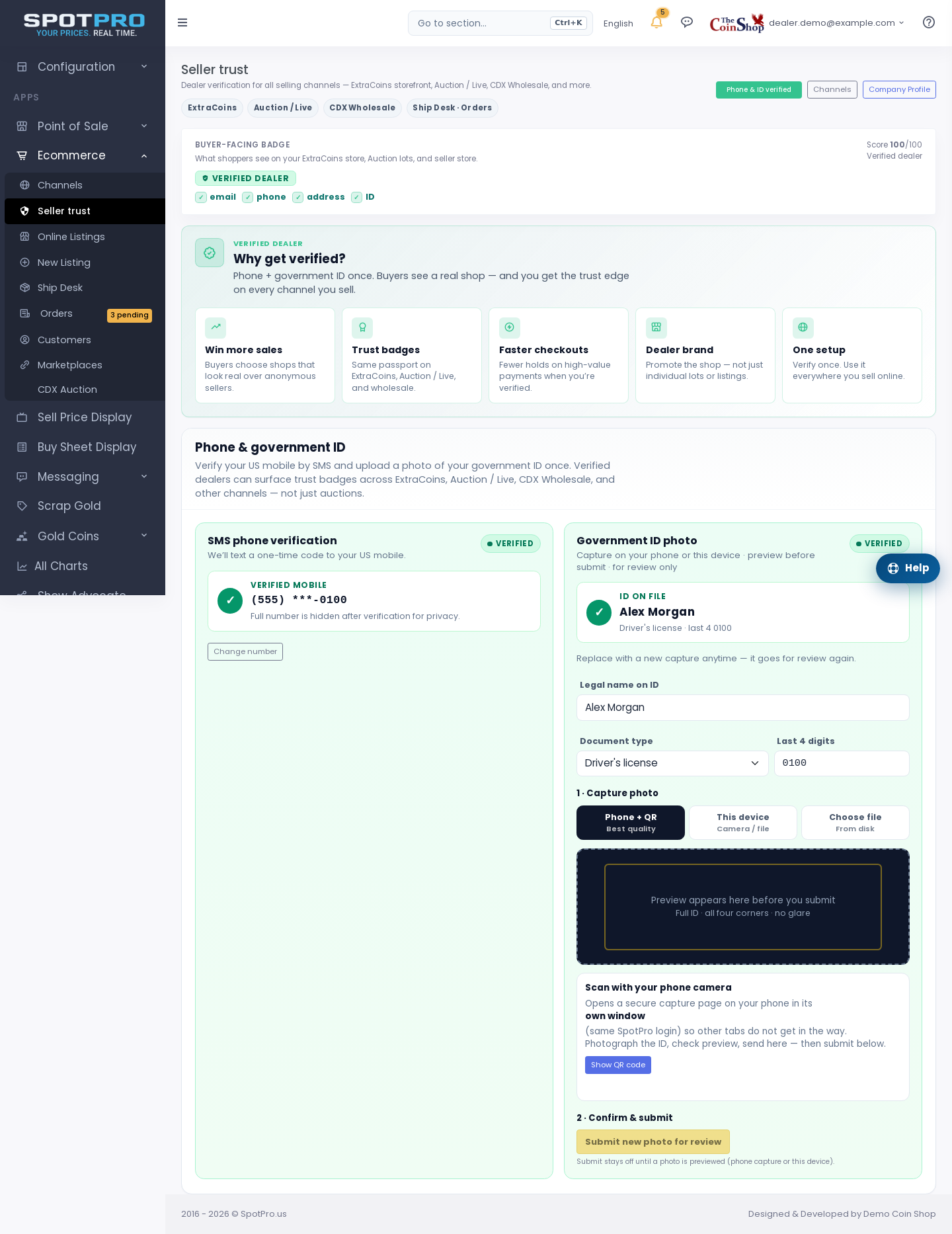This screenshot has width=952, height=1234.
Task: Click the help question mark icon
Action: (x=929, y=22)
